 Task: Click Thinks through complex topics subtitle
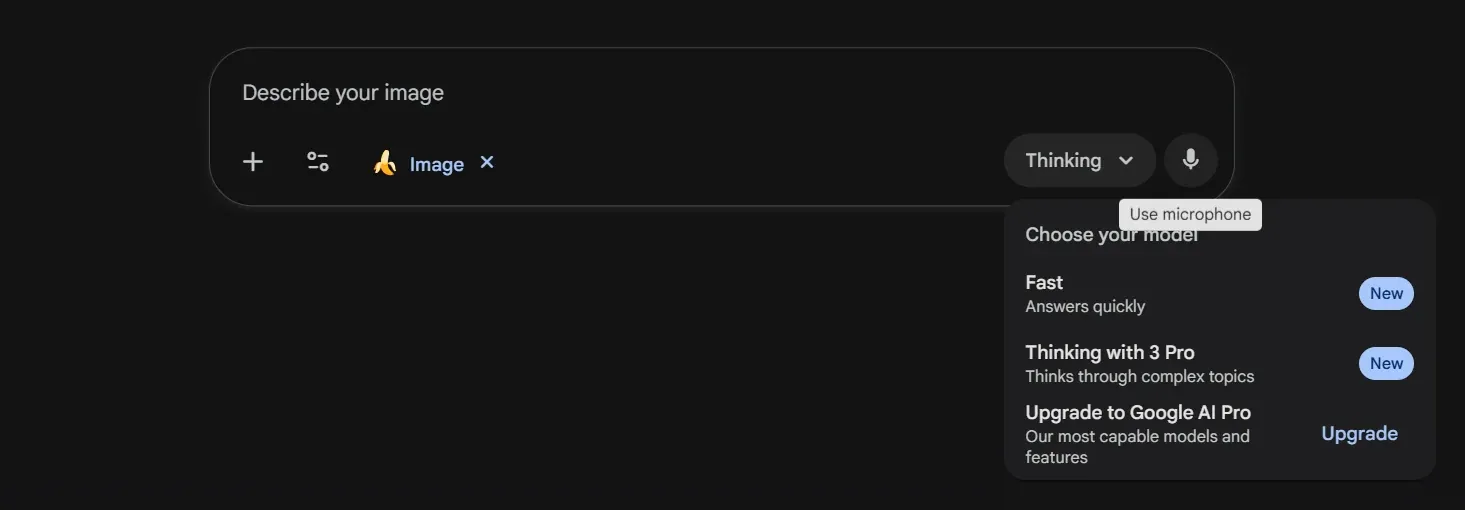click(1139, 377)
